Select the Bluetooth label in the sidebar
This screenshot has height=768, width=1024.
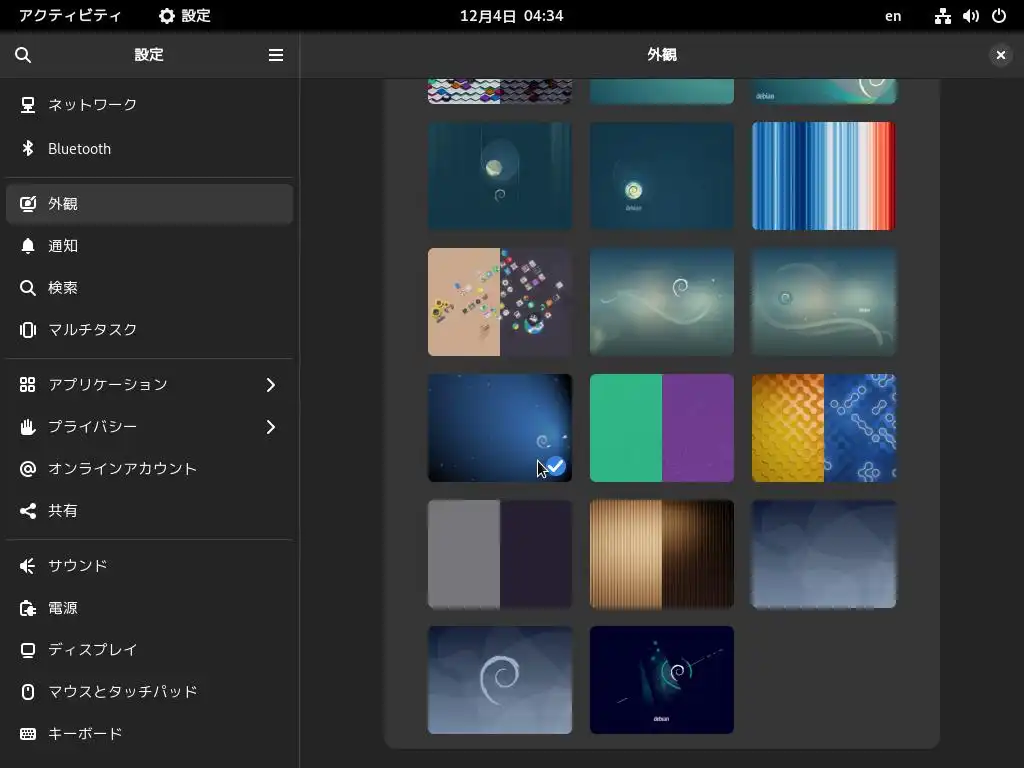[80, 149]
